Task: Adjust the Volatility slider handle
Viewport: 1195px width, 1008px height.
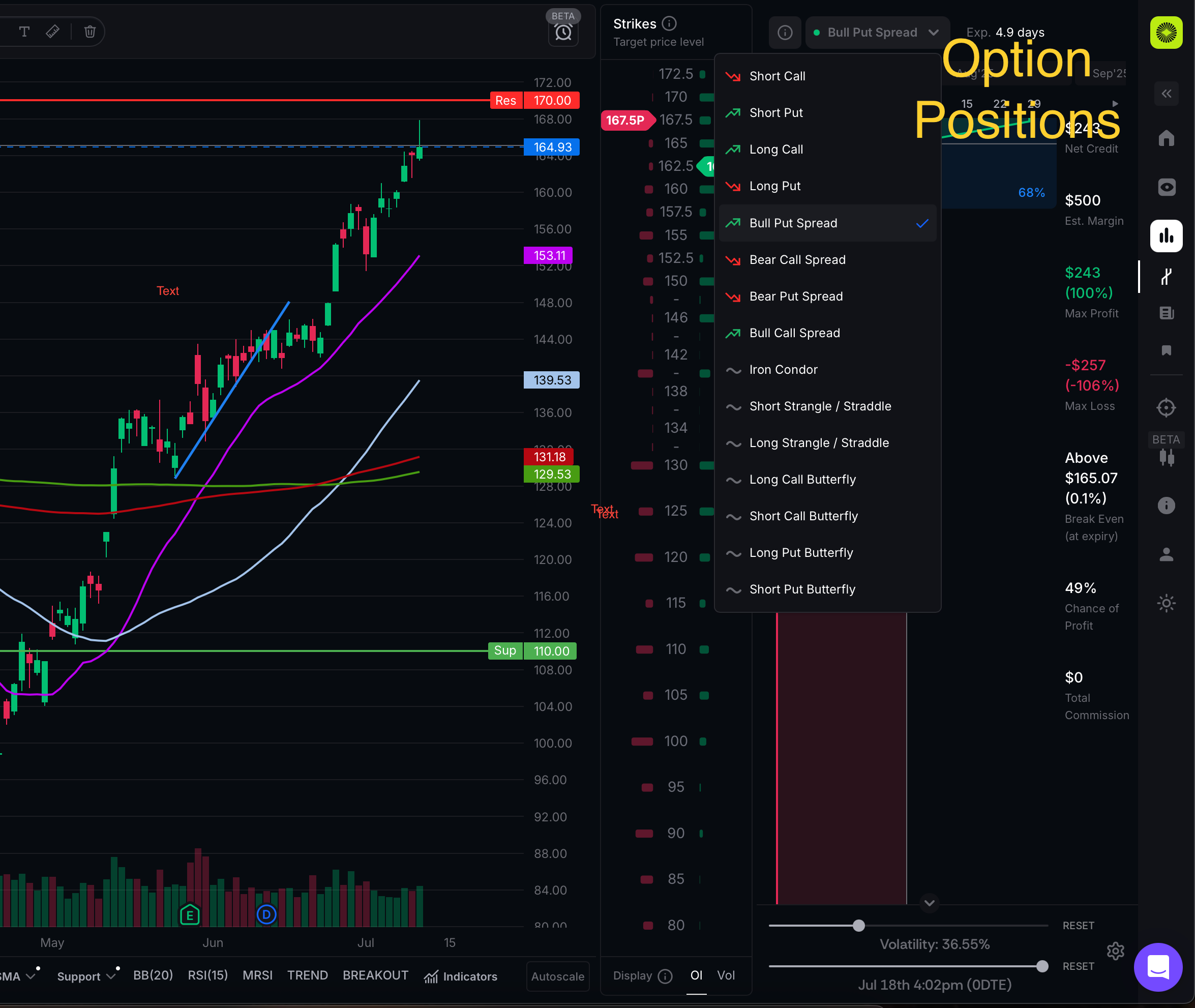Action: 858,926
